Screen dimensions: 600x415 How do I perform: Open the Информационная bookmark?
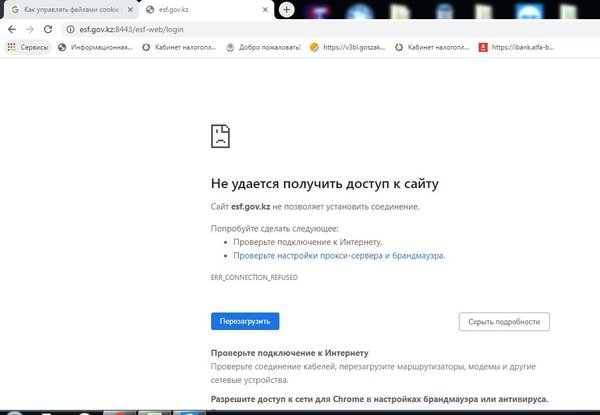tap(95, 47)
